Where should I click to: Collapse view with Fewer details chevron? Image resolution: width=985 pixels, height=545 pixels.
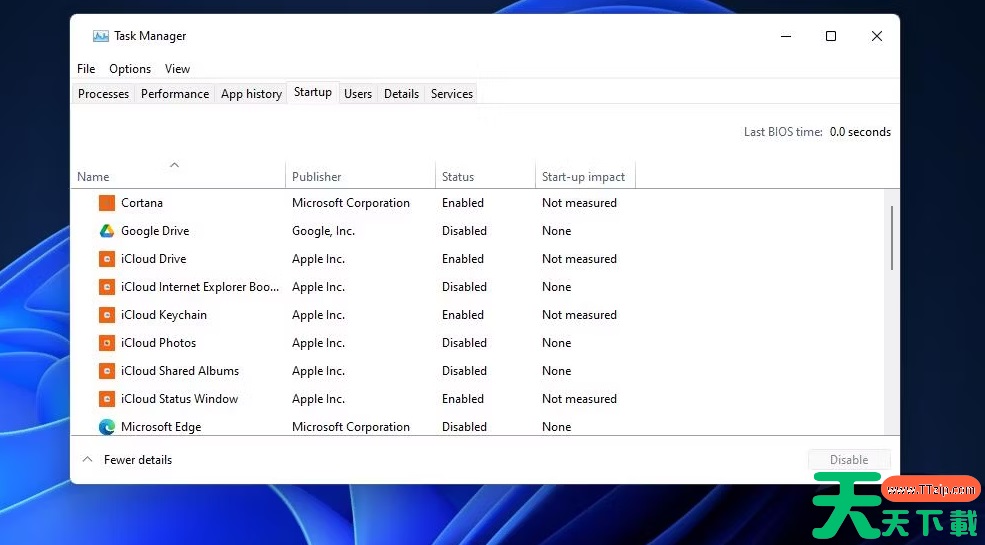(88, 460)
